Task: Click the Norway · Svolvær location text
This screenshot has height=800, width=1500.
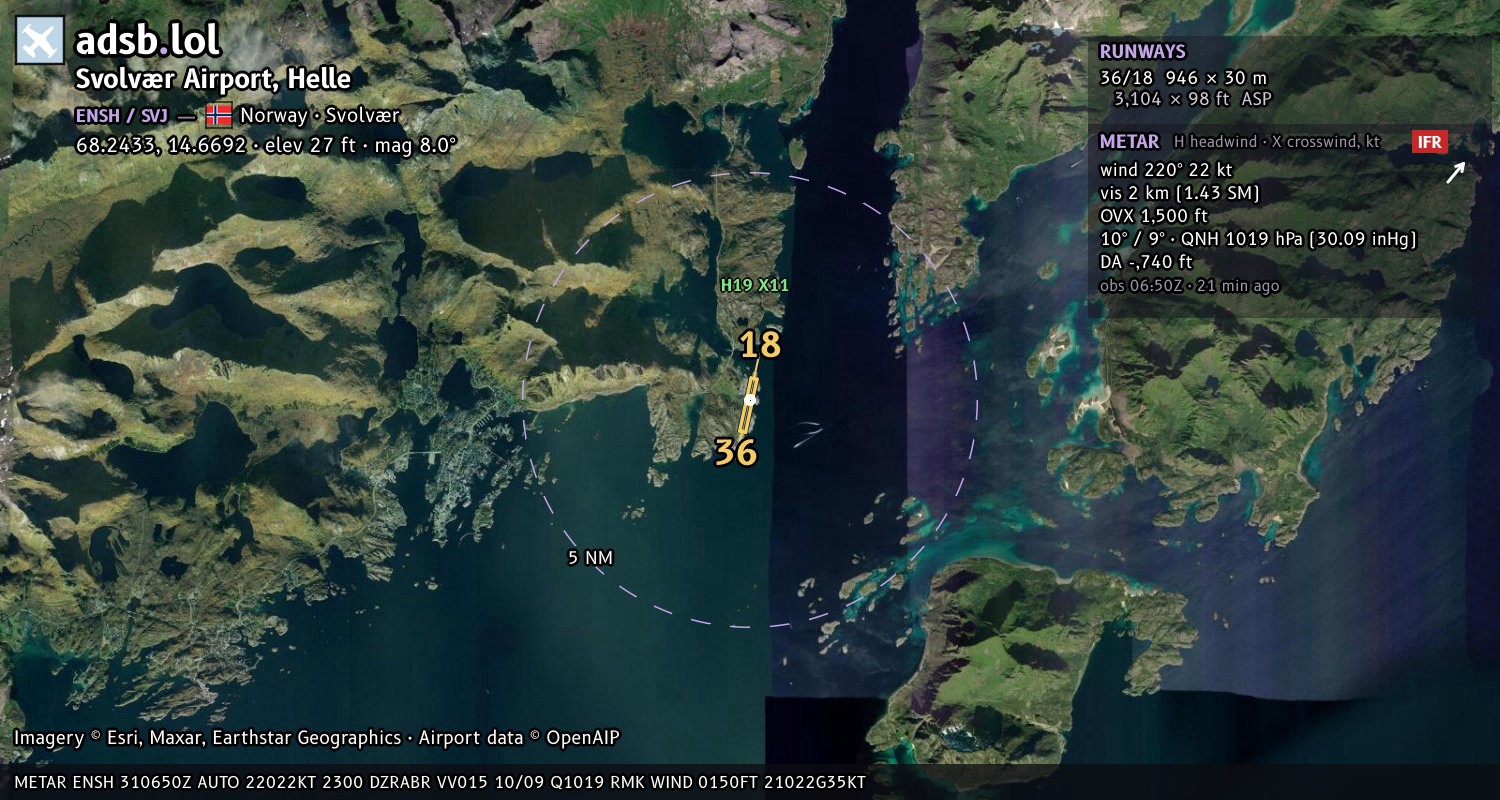Action: [x=320, y=115]
